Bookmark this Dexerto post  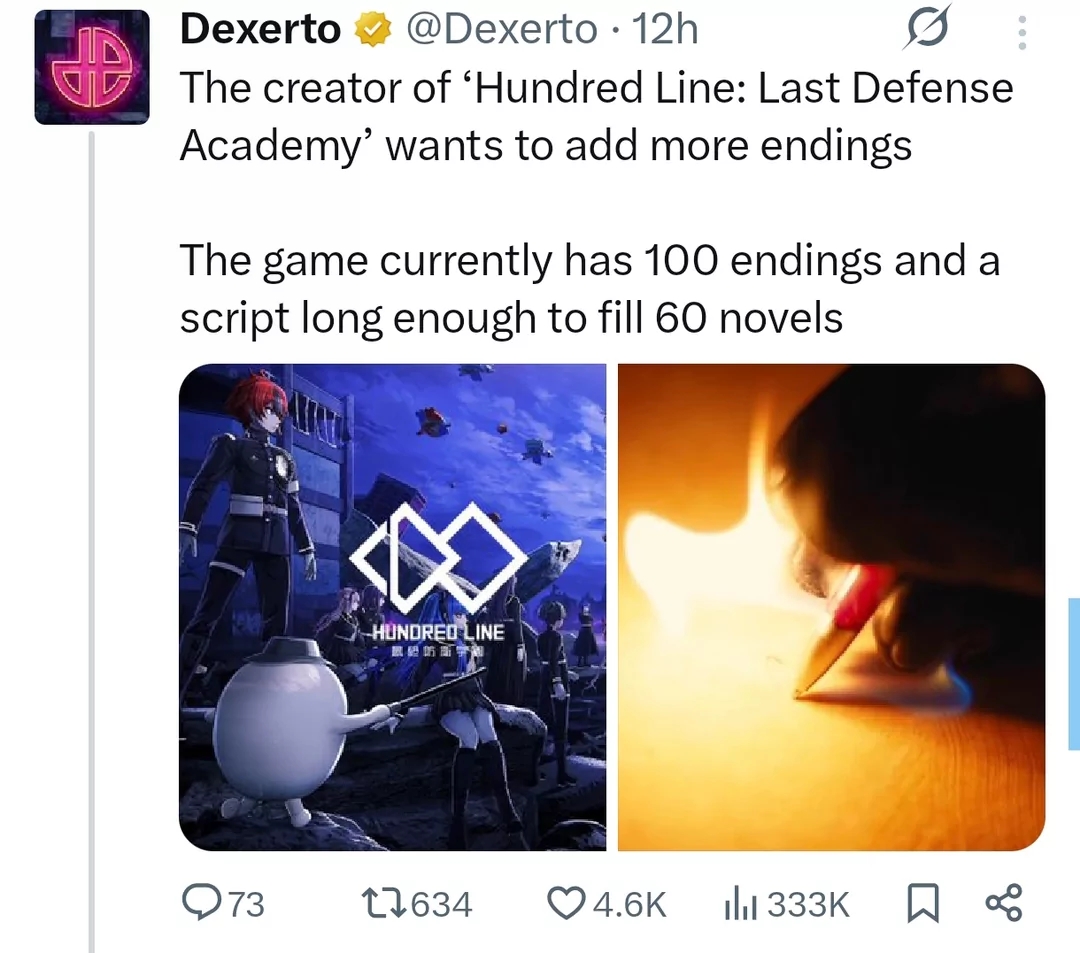pos(922,903)
